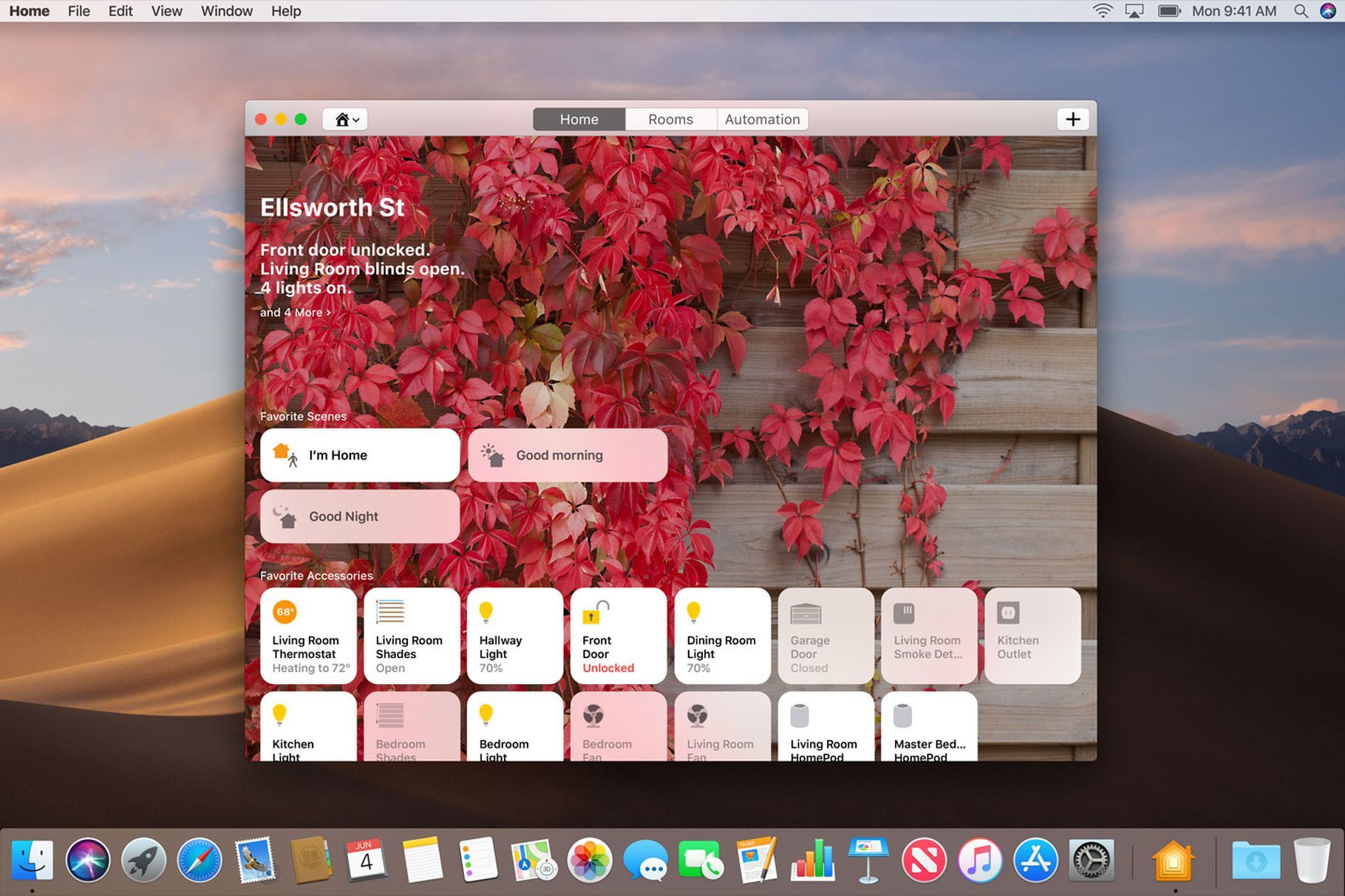
Task: Open Pages icon in Dock
Action: tap(757, 860)
